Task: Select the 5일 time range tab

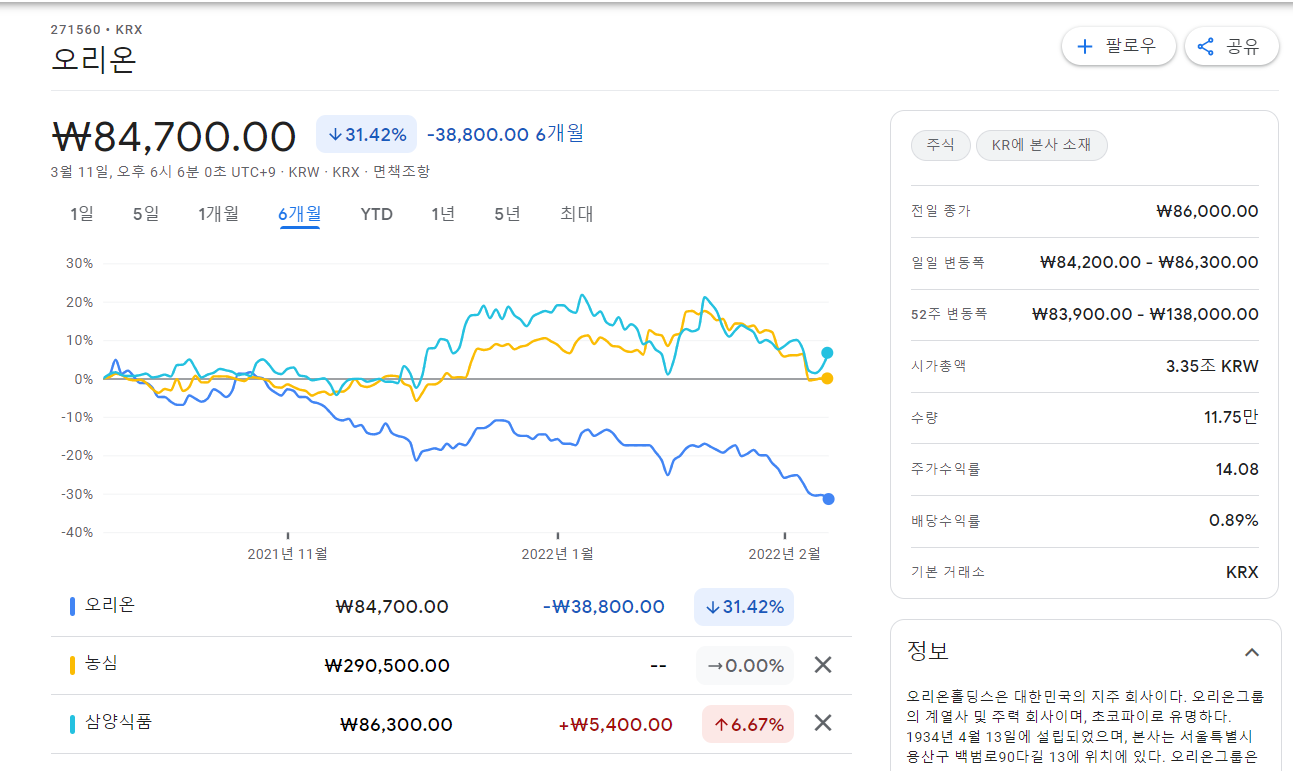Action: 146,214
